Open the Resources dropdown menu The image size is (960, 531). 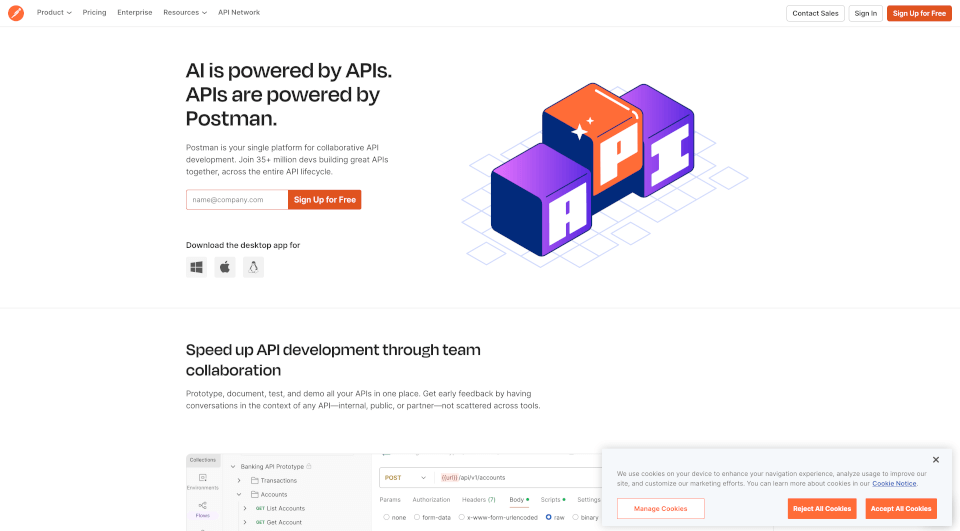coord(185,12)
